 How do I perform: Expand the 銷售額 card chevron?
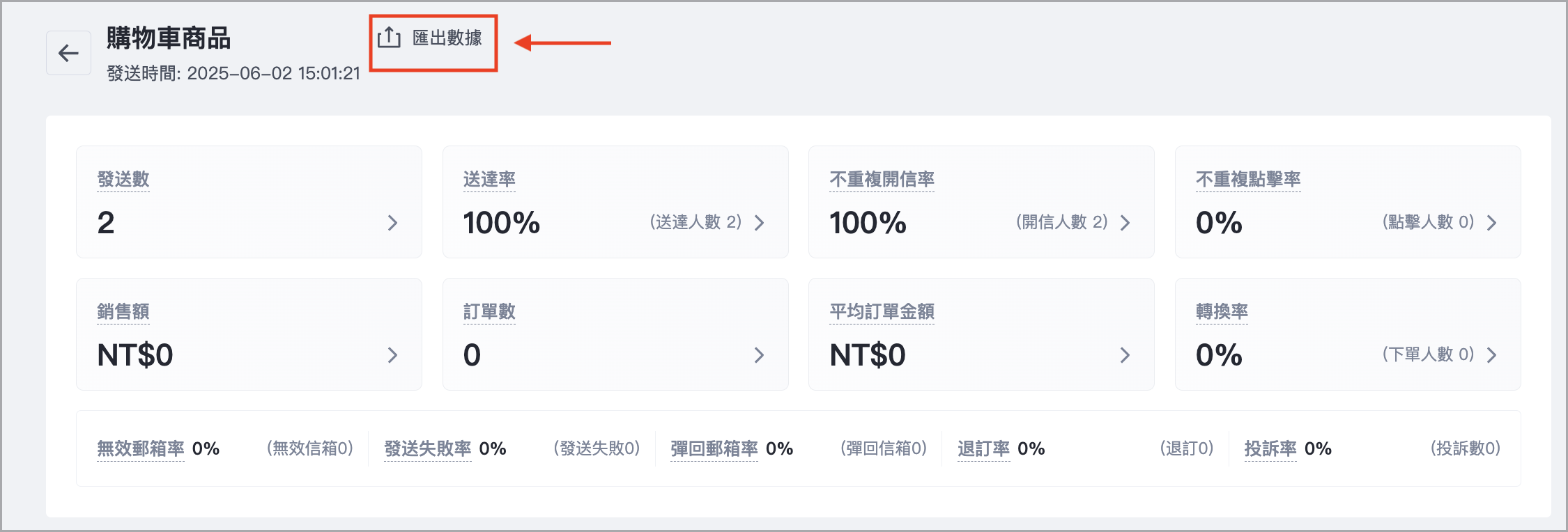click(x=392, y=355)
